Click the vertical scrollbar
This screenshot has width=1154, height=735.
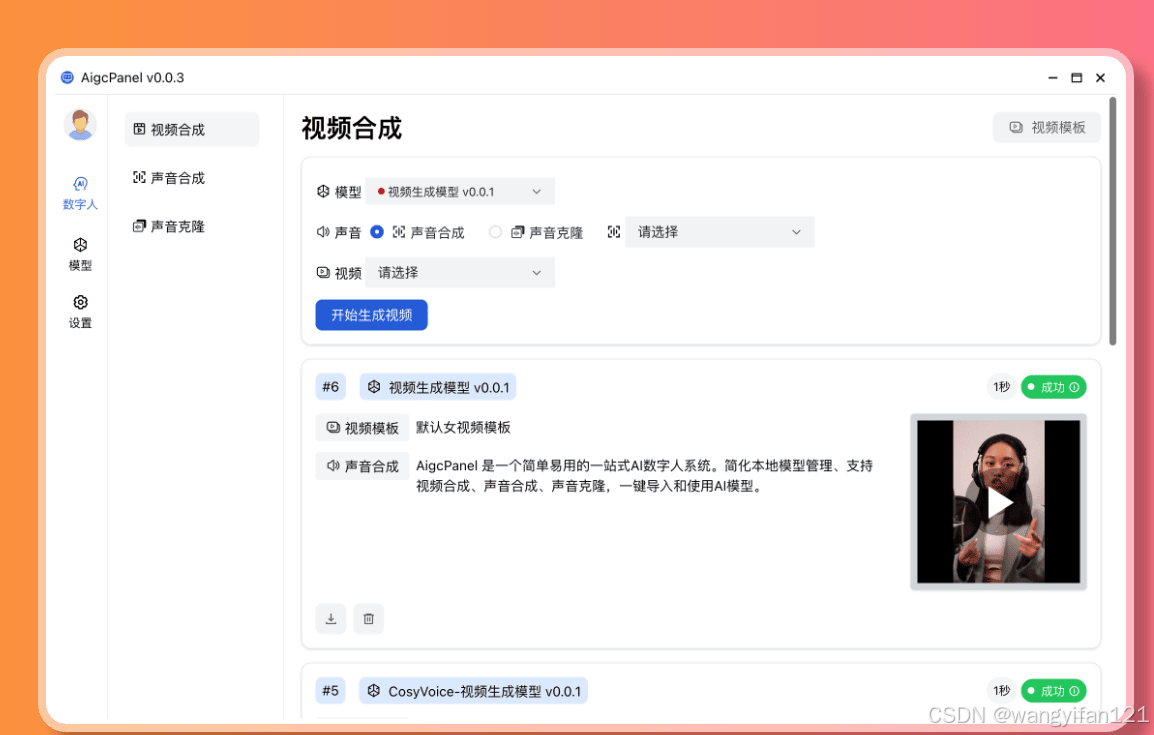point(1113,221)
